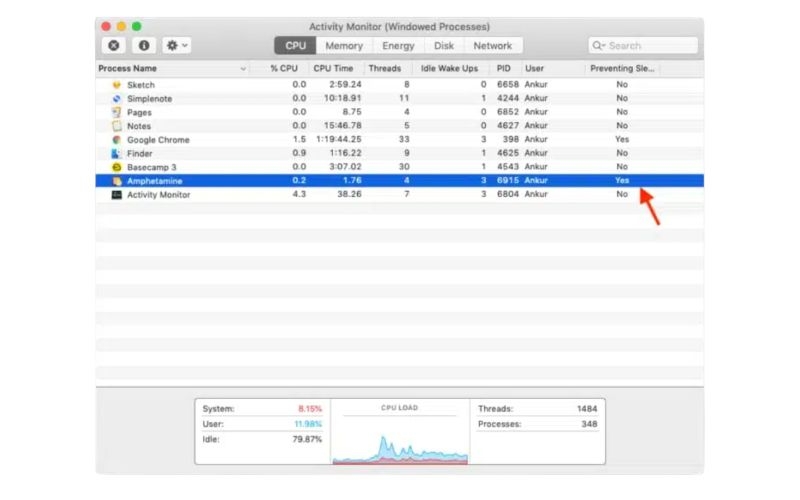Sort by User column header
The image size is (800, 500).
click(534, 68)
